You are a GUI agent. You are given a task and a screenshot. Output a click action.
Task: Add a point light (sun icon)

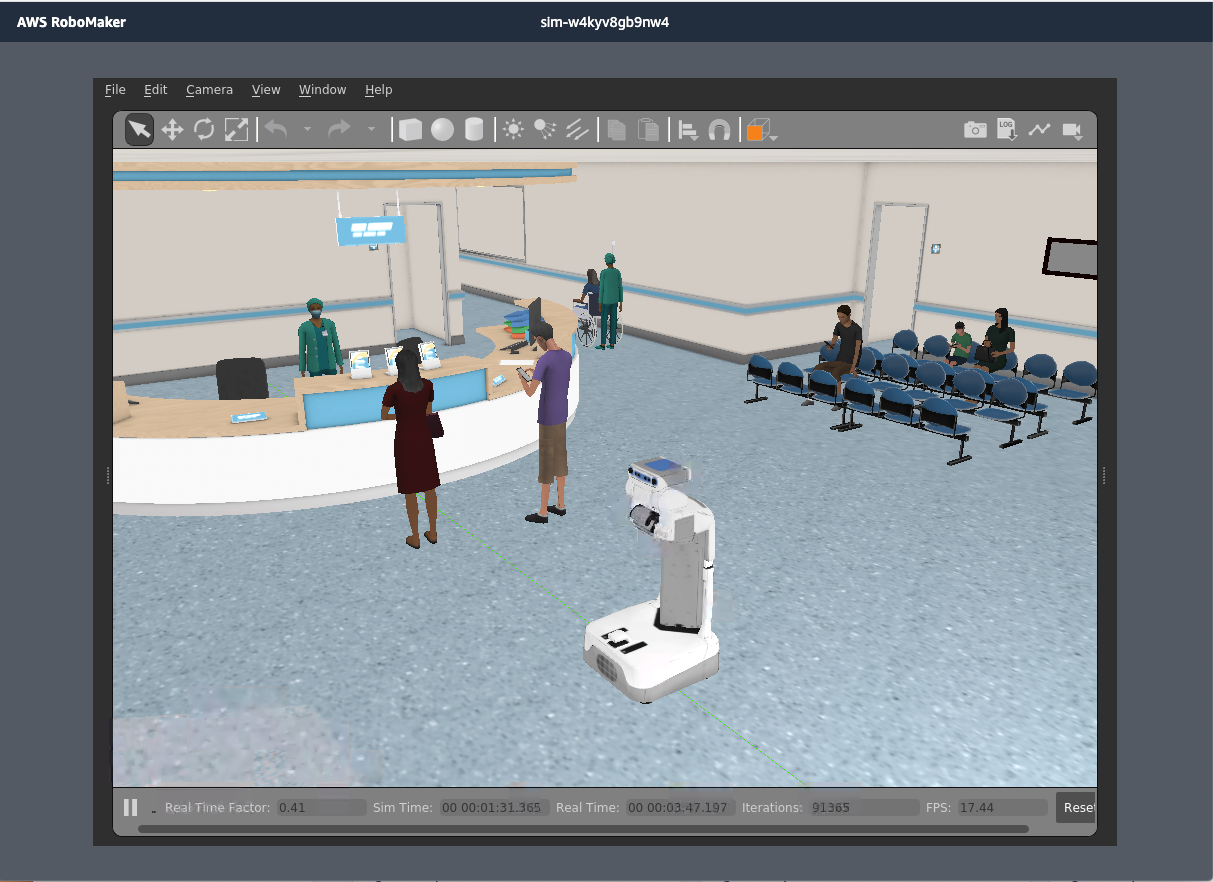pyautogui.click(x=513, y=129)
